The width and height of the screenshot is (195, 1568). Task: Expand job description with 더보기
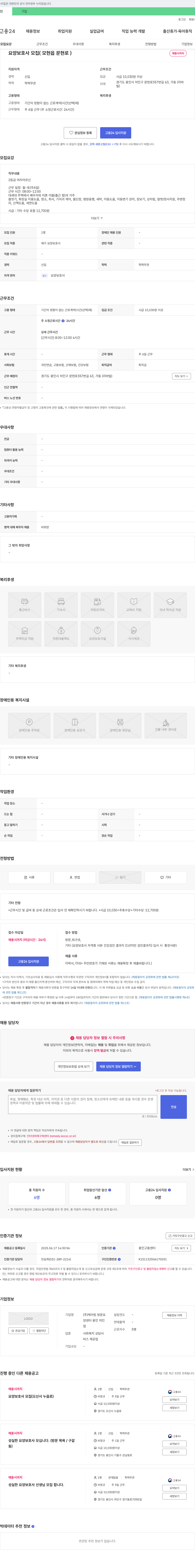(x=97, y=218)
